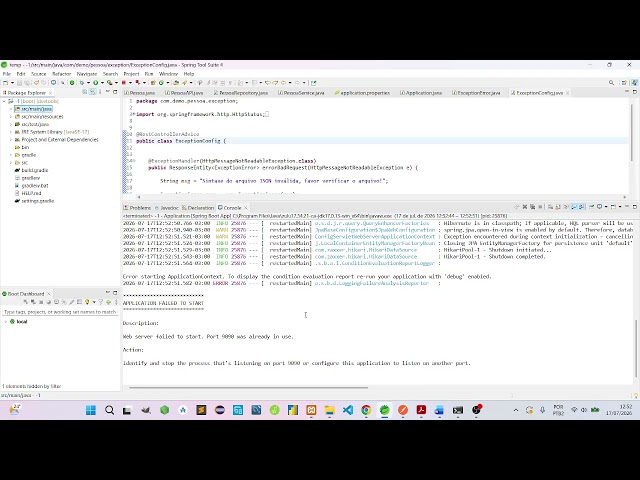Open the Open Console dropdown arrow

pos(620,207)
